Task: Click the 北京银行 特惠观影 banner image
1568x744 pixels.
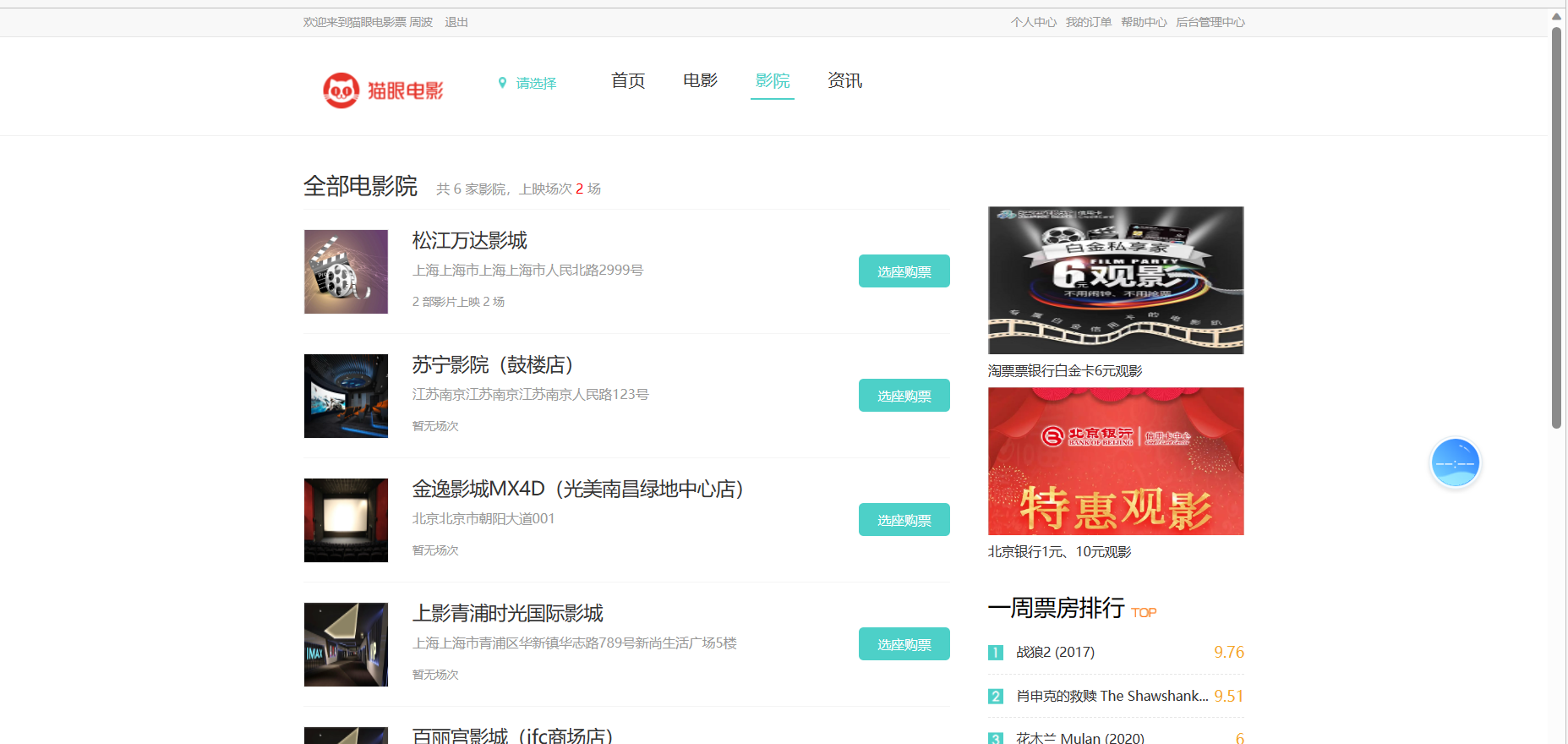Action: (1116, 462)
